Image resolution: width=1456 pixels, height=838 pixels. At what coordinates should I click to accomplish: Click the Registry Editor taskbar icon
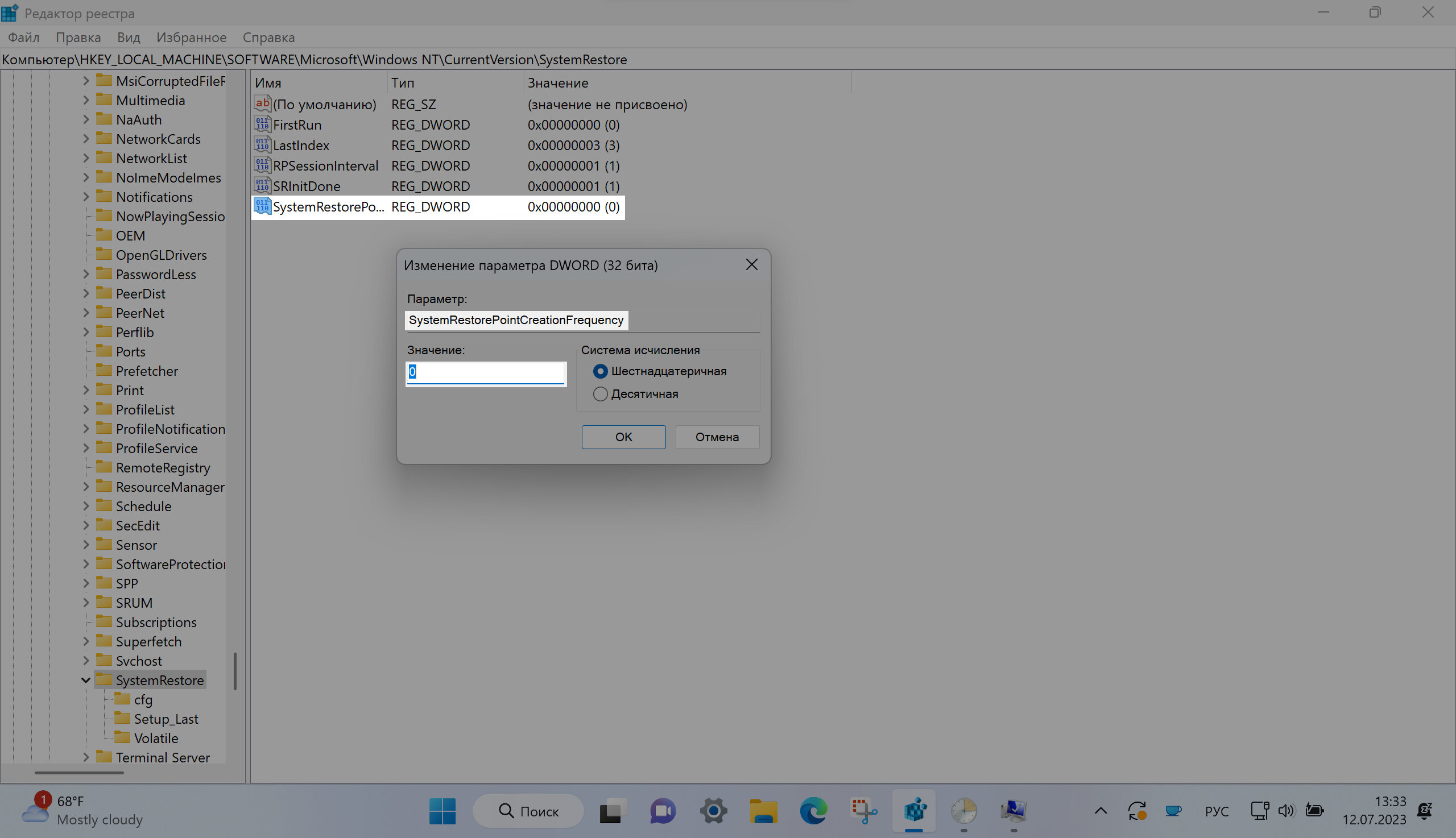pyautogui.click(x=914, y=811)
